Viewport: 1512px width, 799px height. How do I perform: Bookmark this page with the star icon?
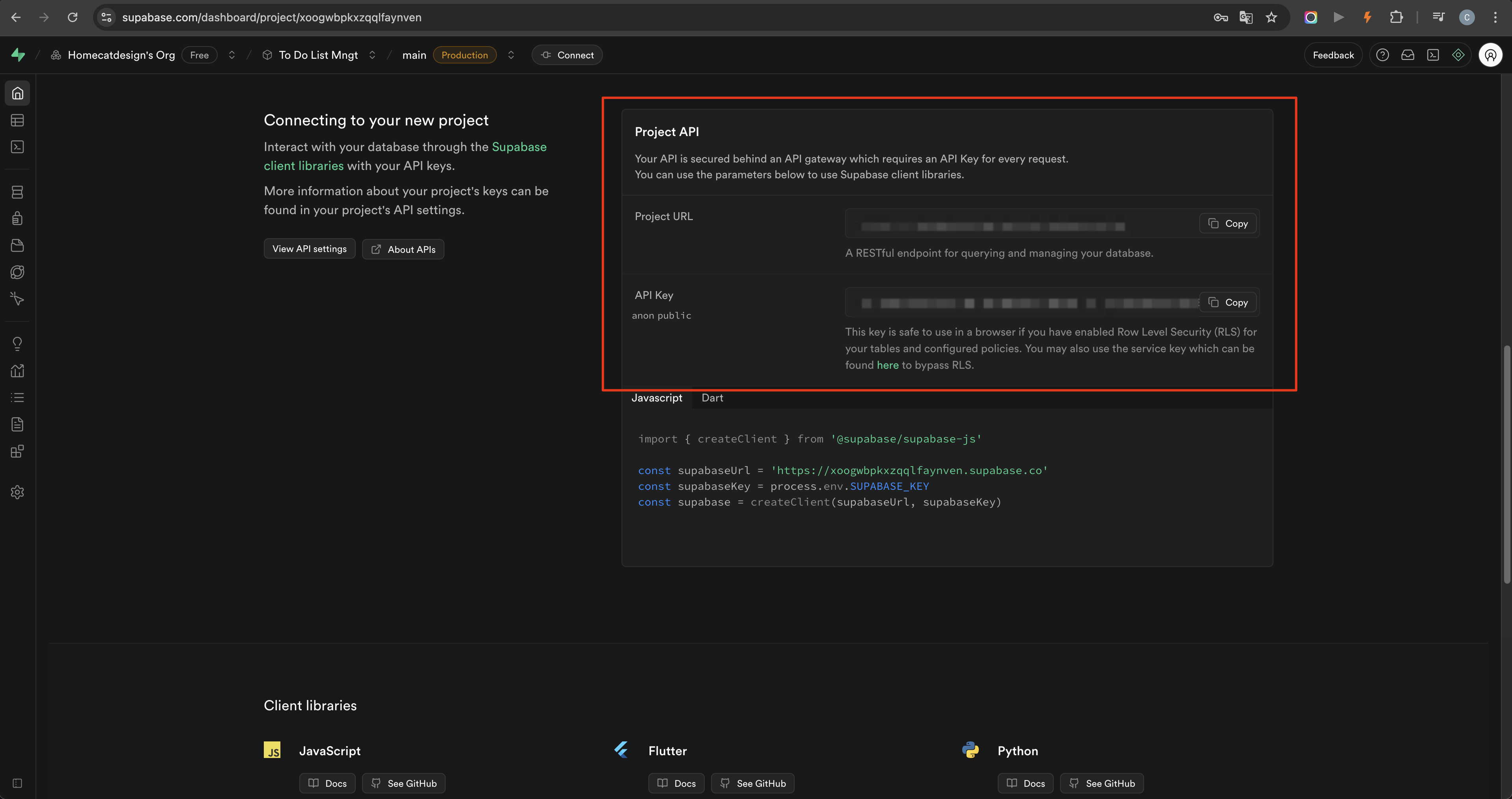click(1271, 17)
